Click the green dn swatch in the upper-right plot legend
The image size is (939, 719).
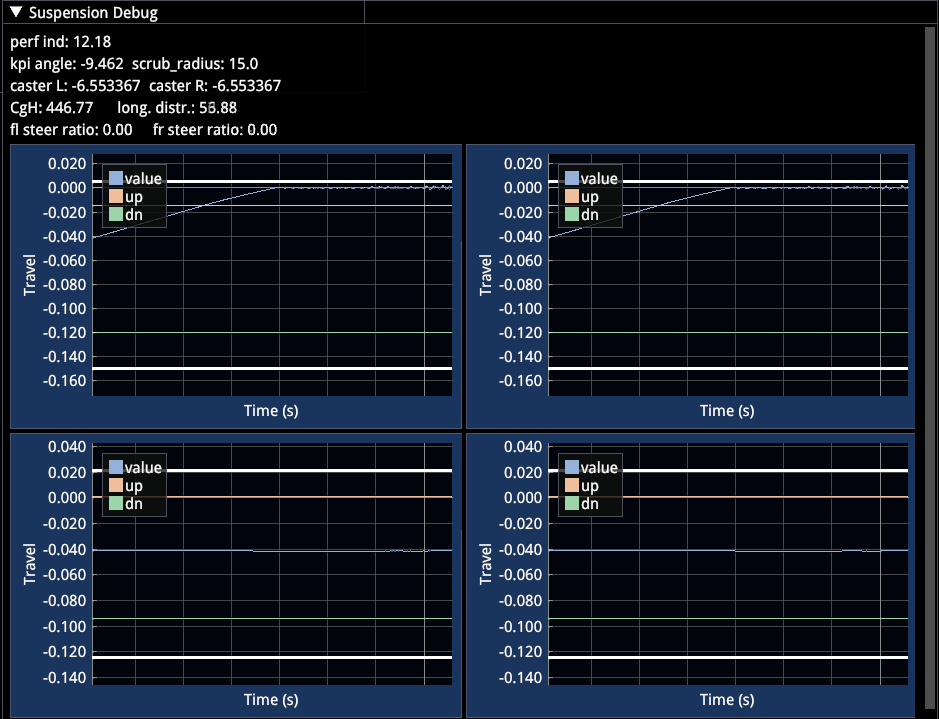[572, 214]
